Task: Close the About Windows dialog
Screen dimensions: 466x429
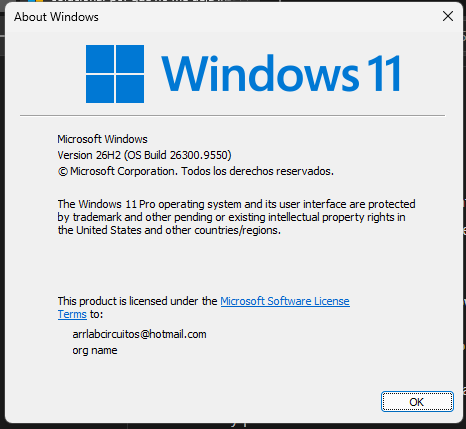Action: 448,16
